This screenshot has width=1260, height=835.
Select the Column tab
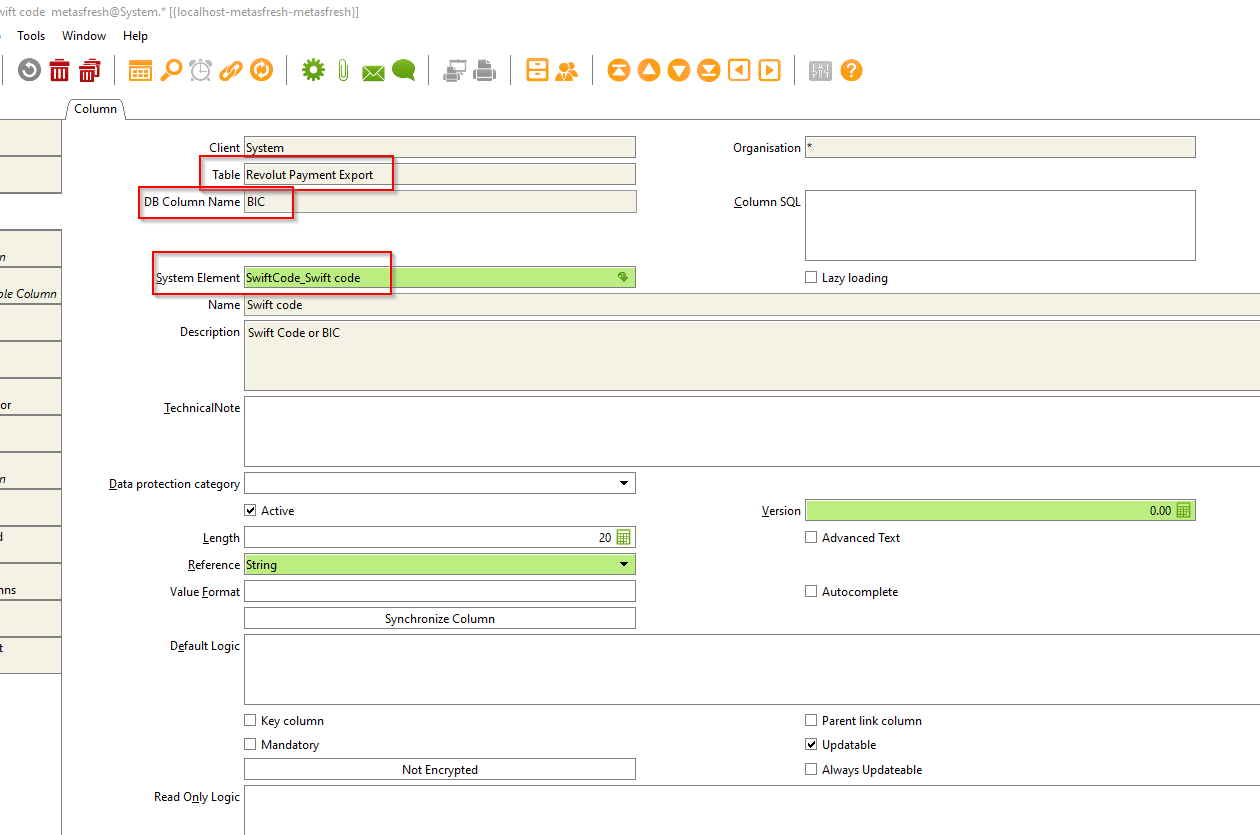(x=96, y=108)
